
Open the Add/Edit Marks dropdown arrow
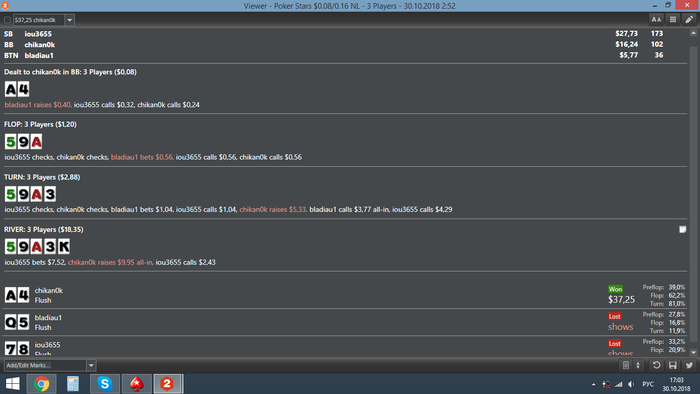tap(91, 365)
